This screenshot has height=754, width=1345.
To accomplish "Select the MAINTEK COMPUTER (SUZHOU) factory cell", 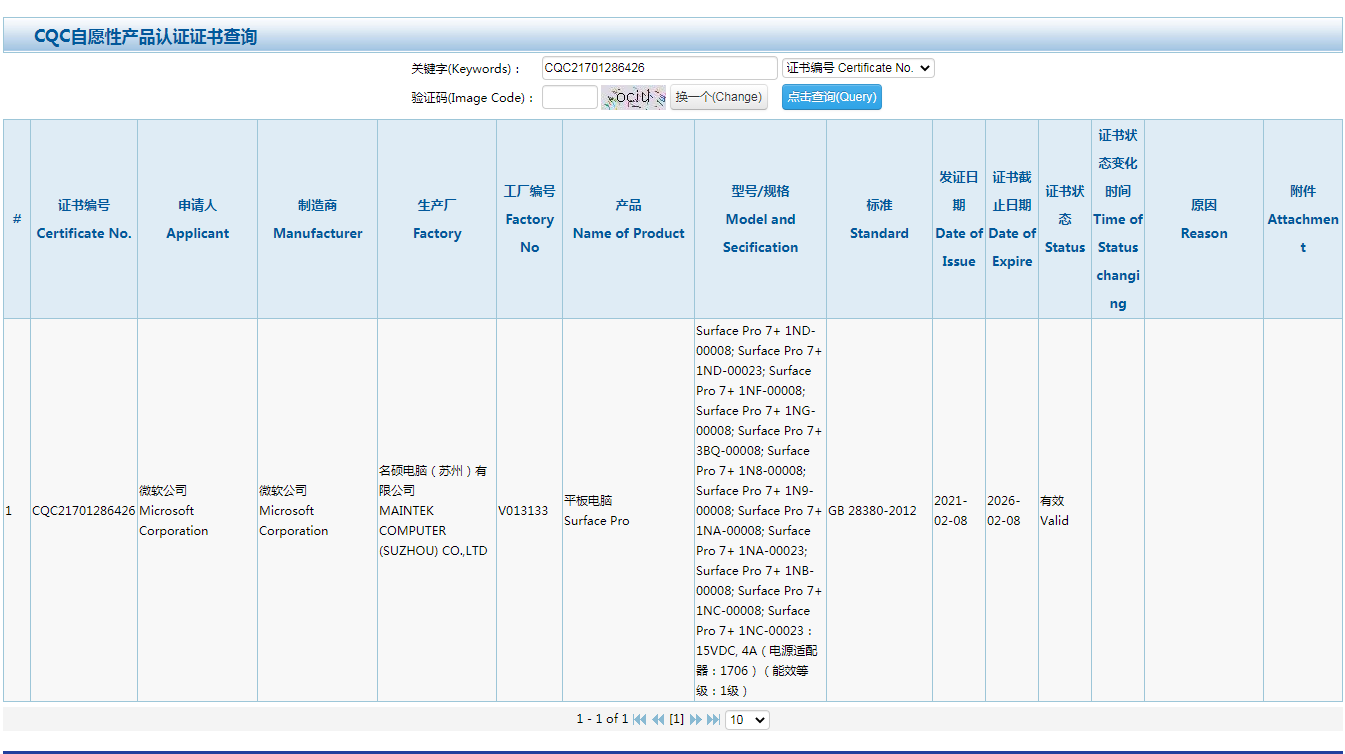I will coord(437,510).
